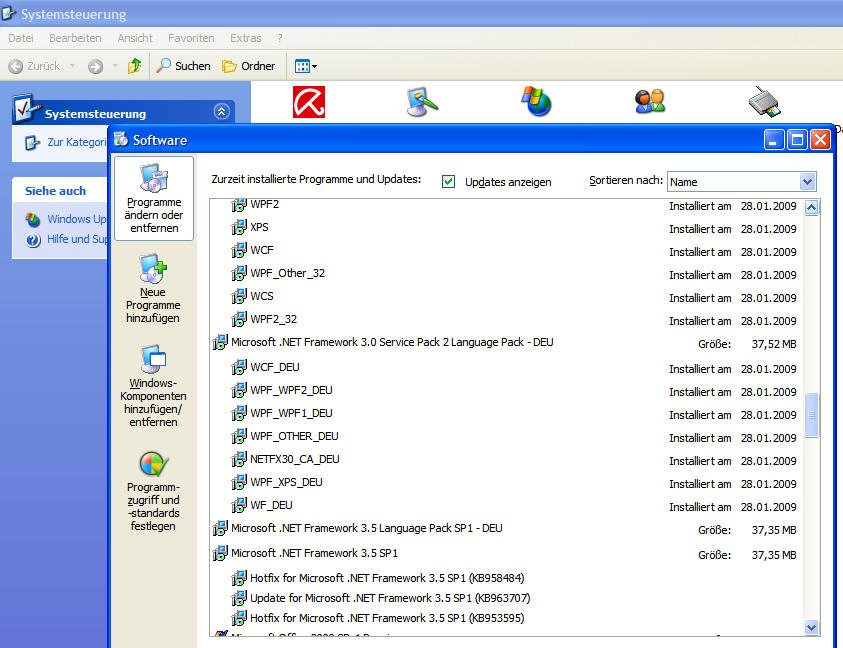Click the Hilfe question mark icon in the side panel
The width and height of the screenshot is (843, 648).
[x=33, y=240]
